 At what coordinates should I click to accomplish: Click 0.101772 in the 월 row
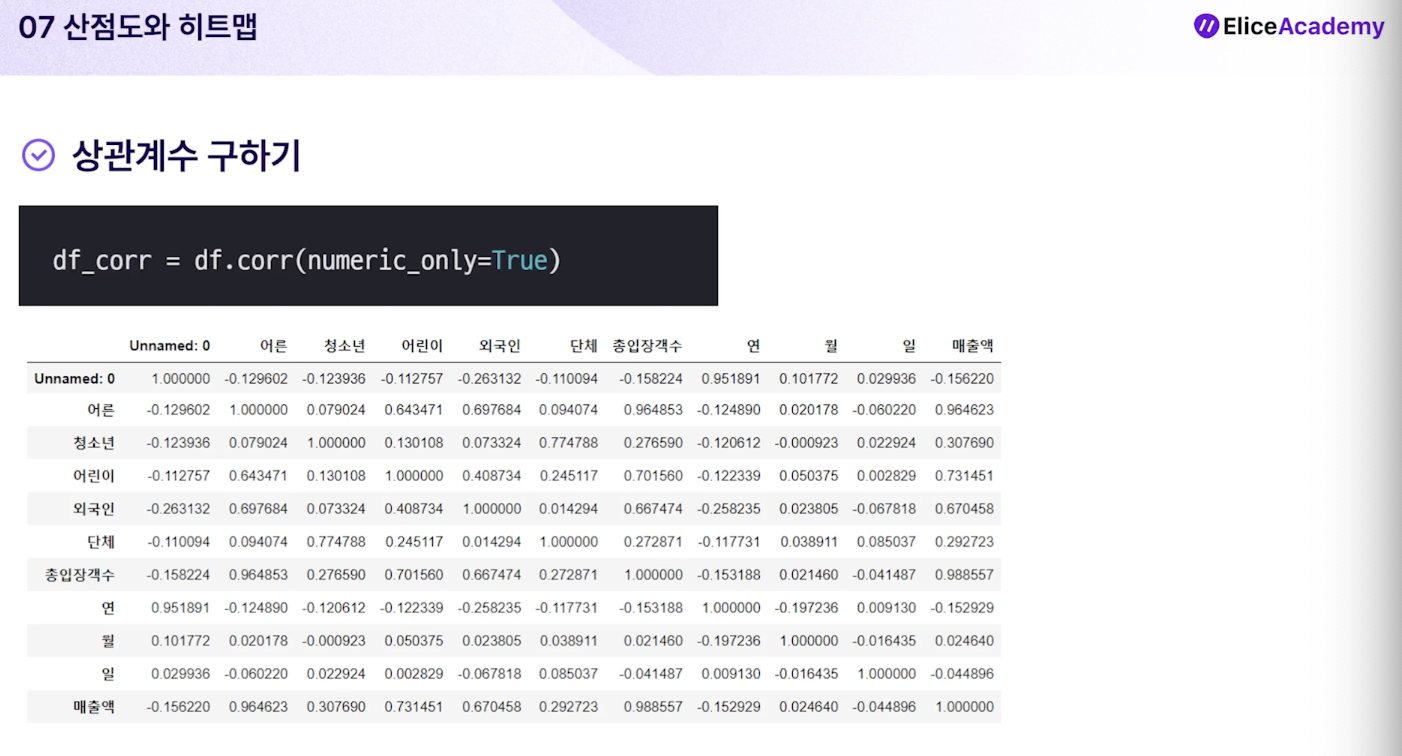[x=181, y=641]
